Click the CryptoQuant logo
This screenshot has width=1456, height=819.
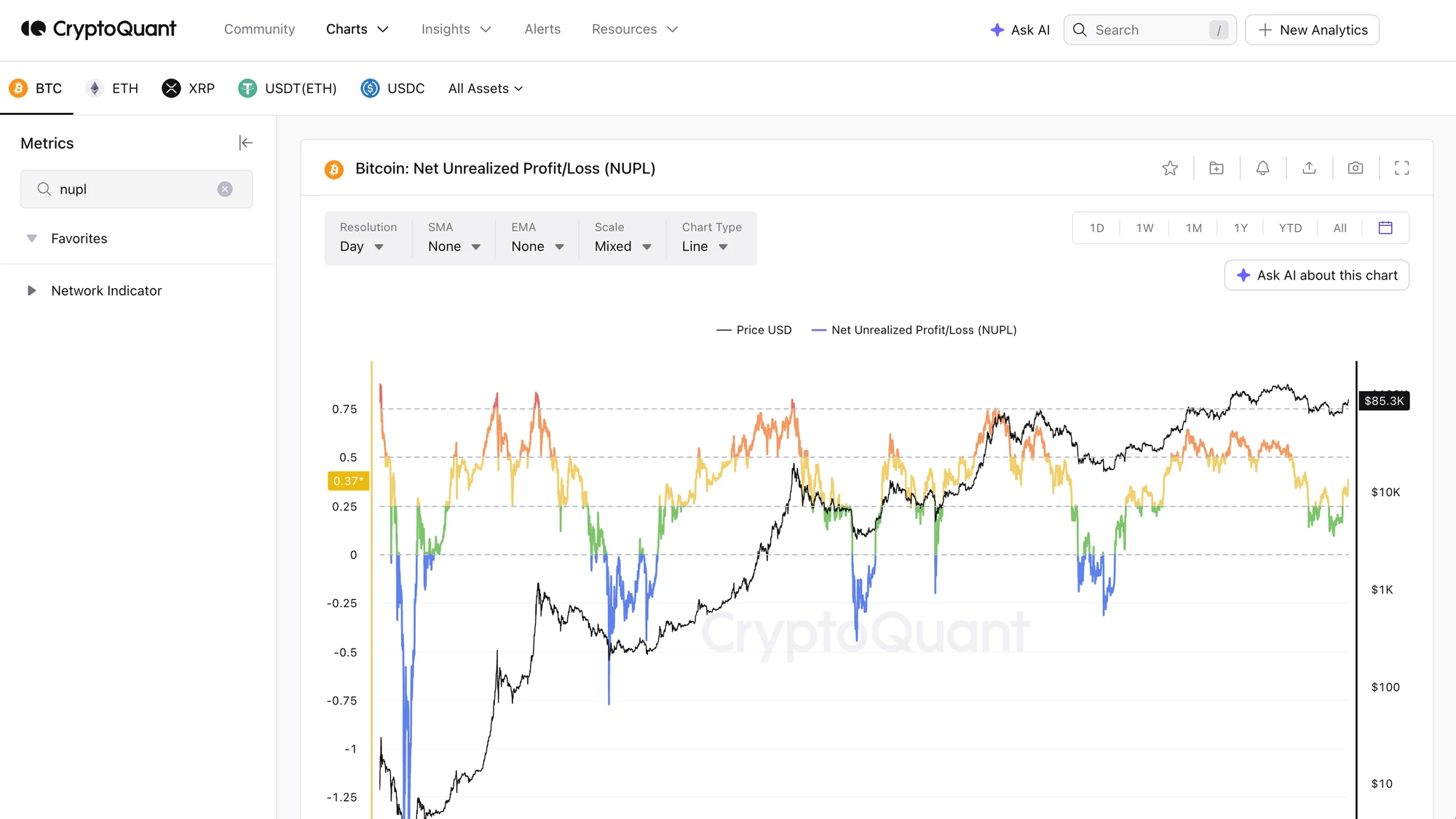[x=99, y=29]
